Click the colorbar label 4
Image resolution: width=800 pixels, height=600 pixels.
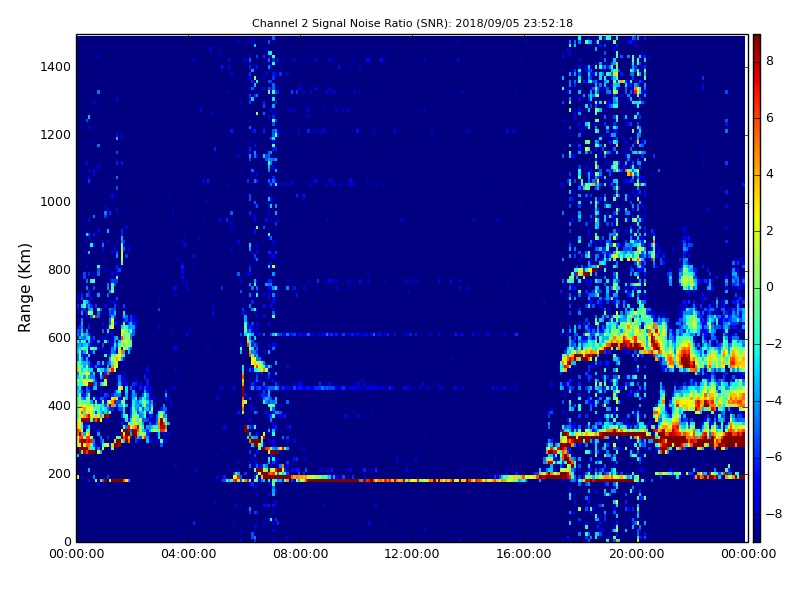pyautogui.click(x=770, y=174)
